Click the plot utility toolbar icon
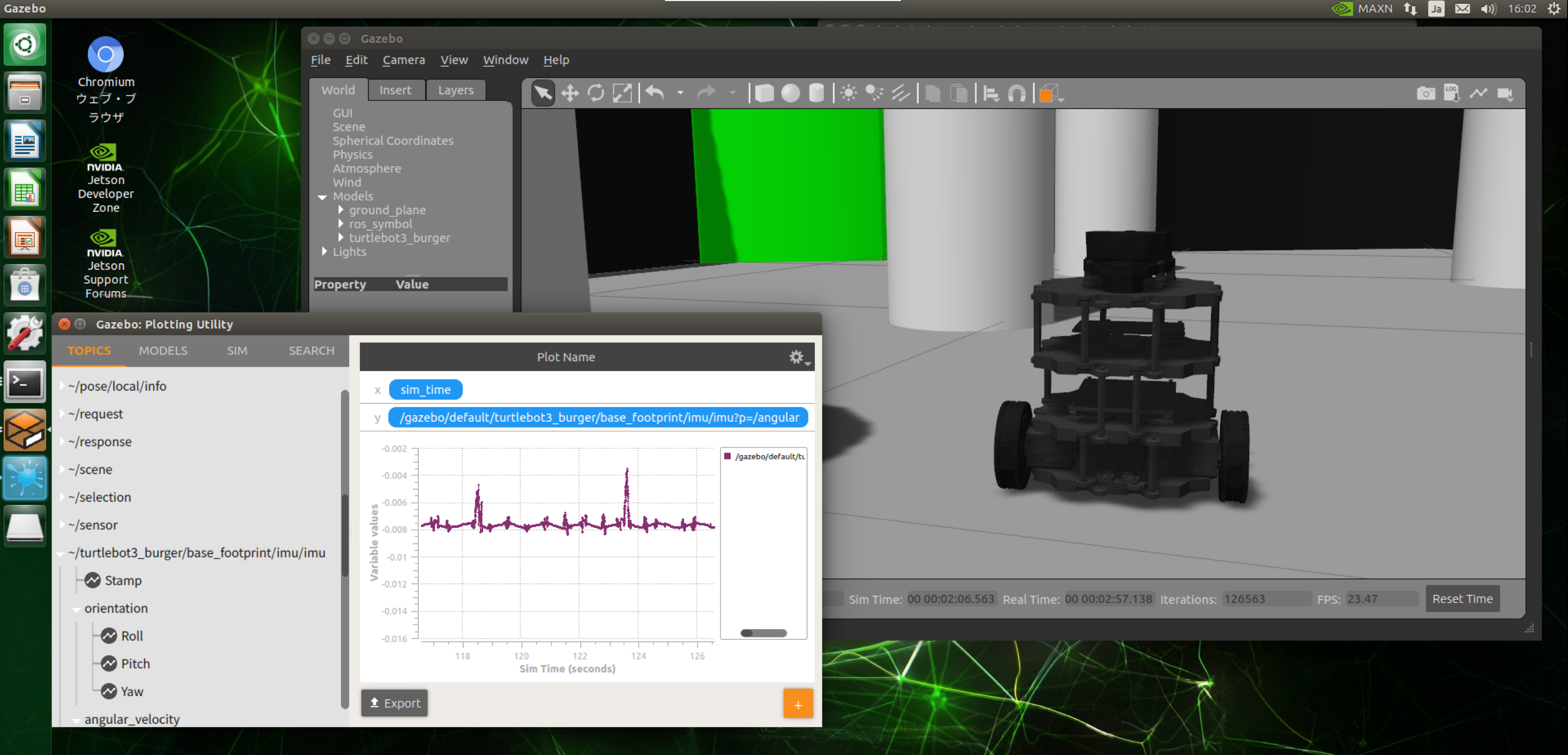This screenshot has width=1568, height=755. pyautogui.click(x=1478, y=94)
